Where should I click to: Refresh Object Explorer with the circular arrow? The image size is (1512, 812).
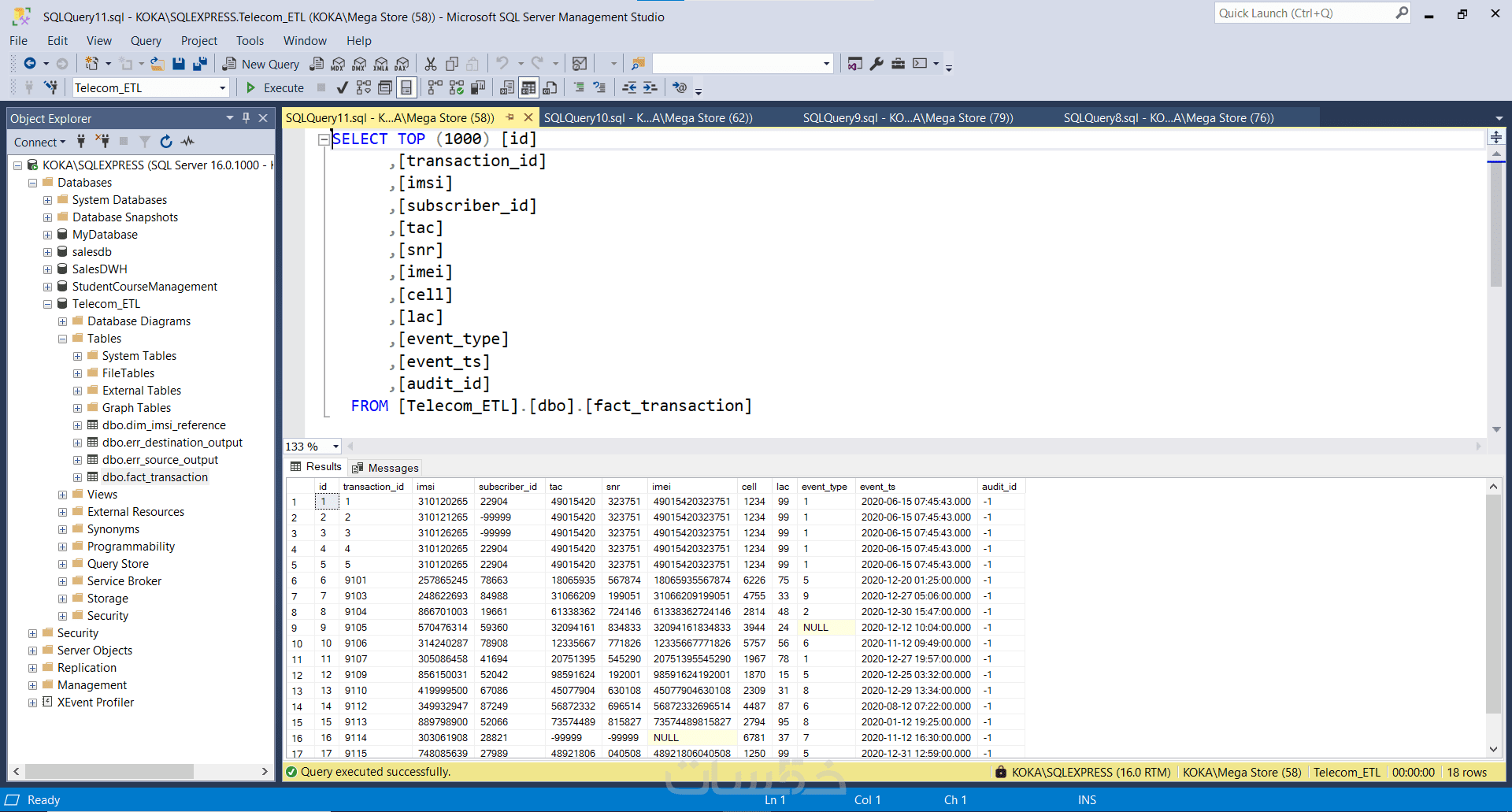166,142
